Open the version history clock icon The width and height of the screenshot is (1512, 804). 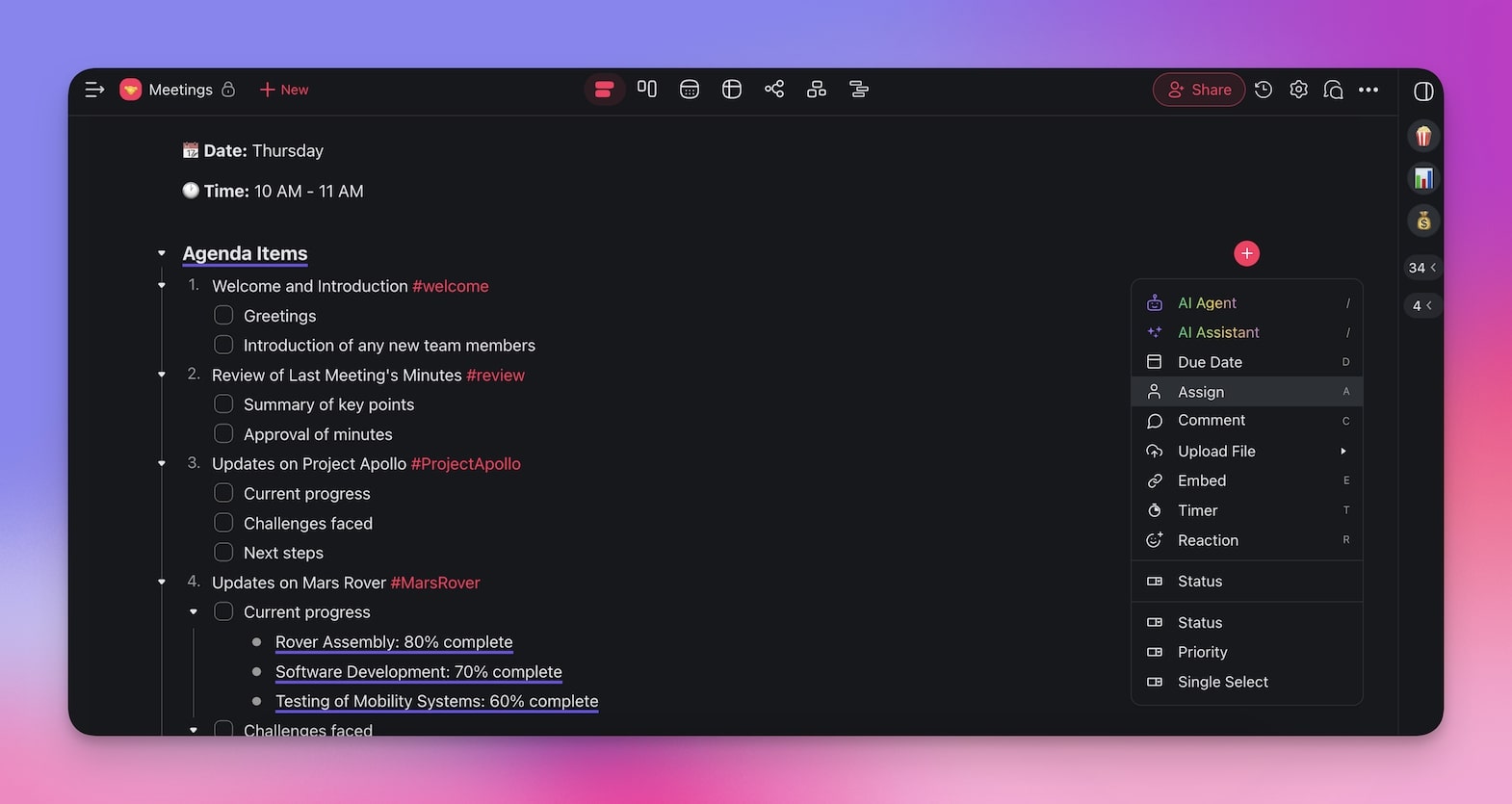point(1264,90)
